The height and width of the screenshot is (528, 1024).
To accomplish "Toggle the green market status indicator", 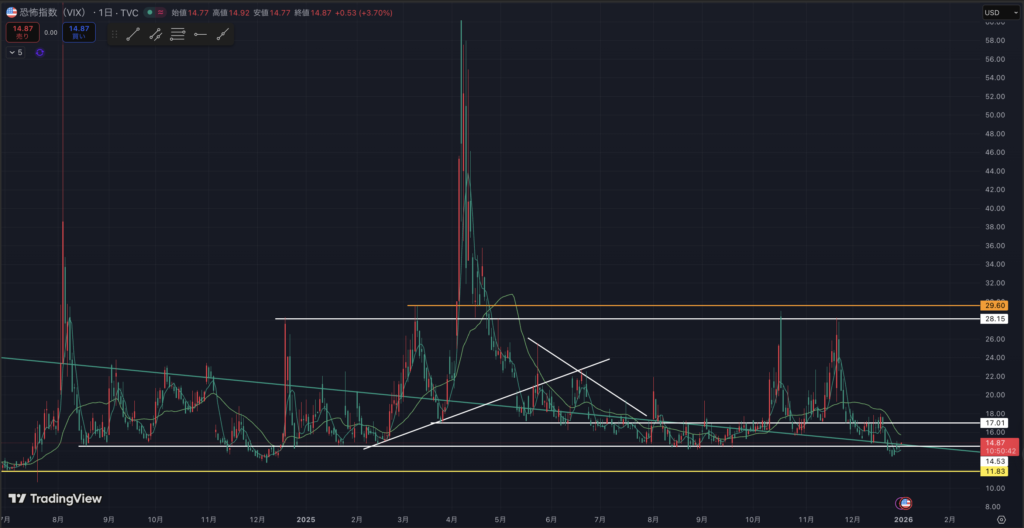I will tap(150, 13).
